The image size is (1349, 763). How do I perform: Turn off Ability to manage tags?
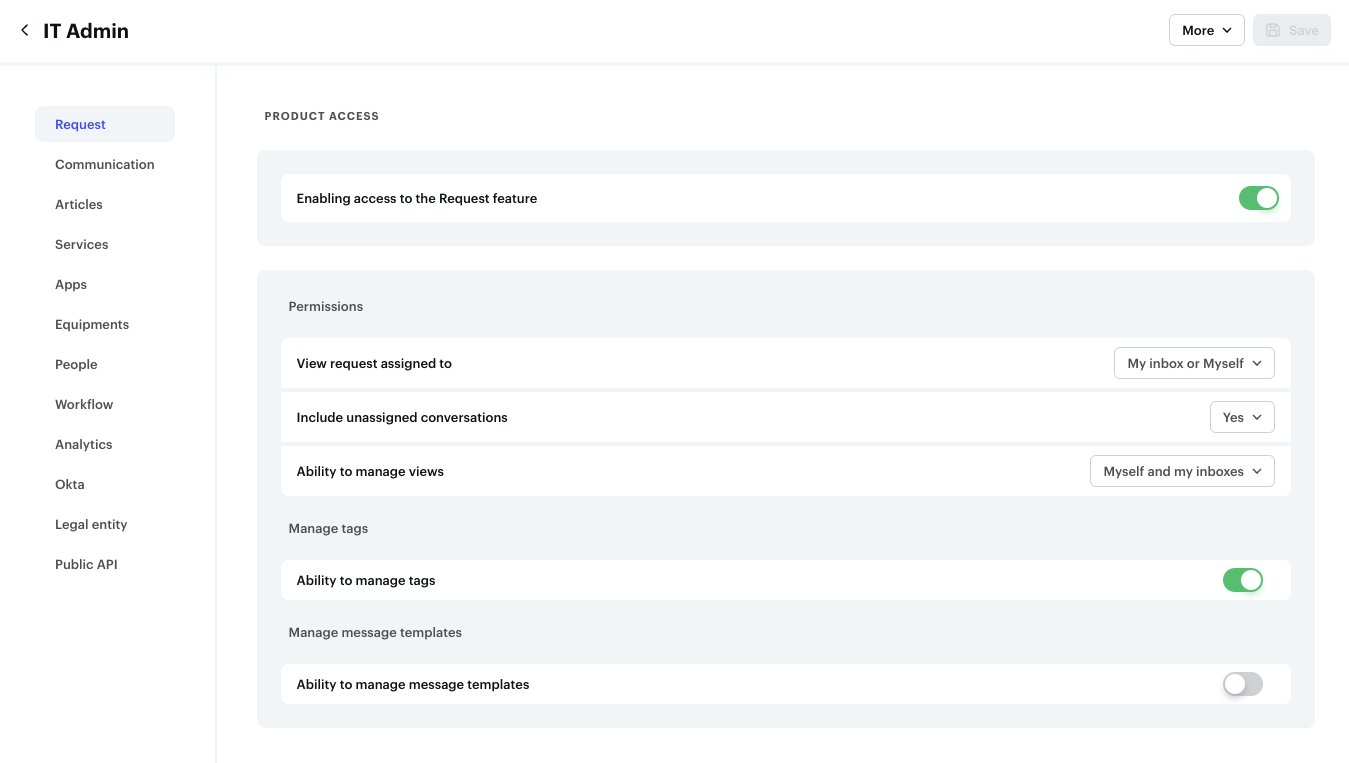coord(1242,580)
